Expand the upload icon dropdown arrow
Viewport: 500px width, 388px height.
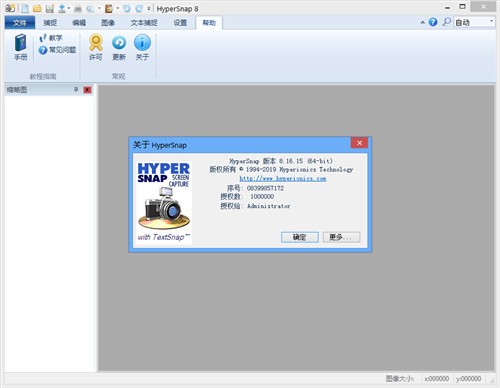pyautogui.click(x=69, y=8)
